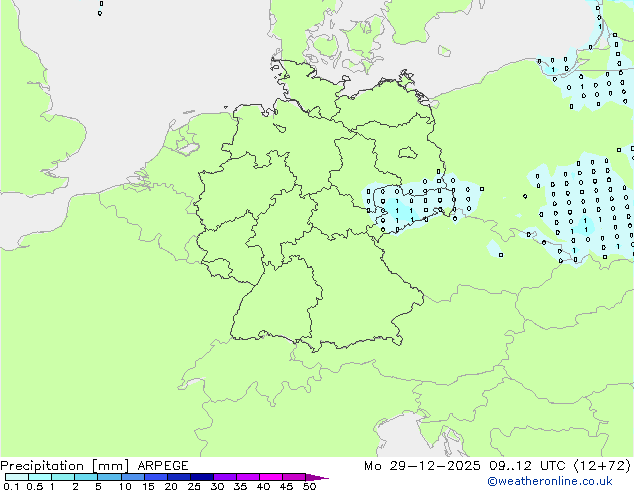Click the '09..12 UTC' time text
This screenshot has width=634, height=490.
tap(526, 466)
